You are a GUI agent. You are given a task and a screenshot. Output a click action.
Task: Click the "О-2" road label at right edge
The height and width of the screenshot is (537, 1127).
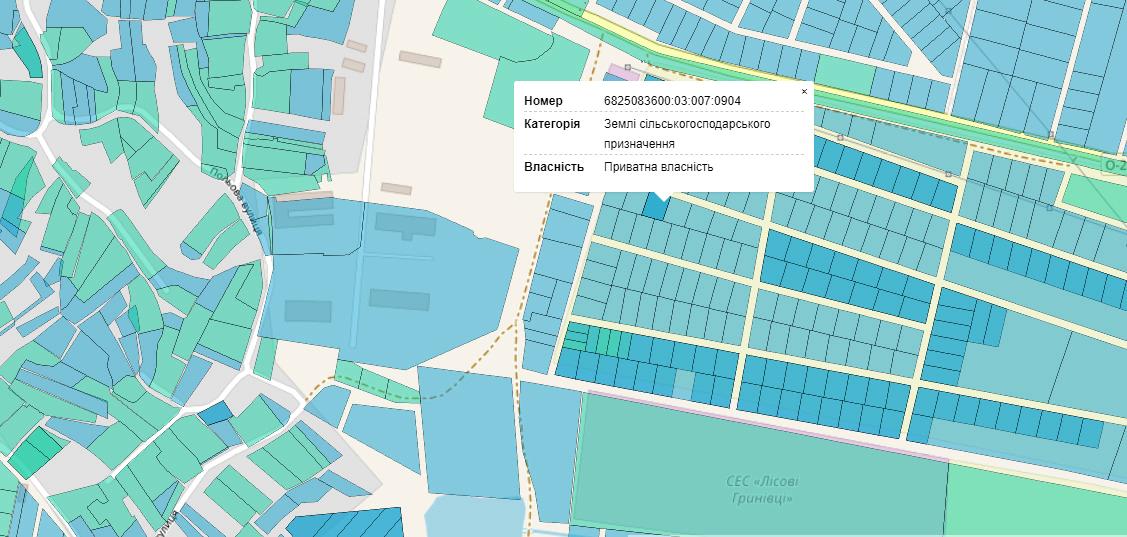[x=1114, y=163]
